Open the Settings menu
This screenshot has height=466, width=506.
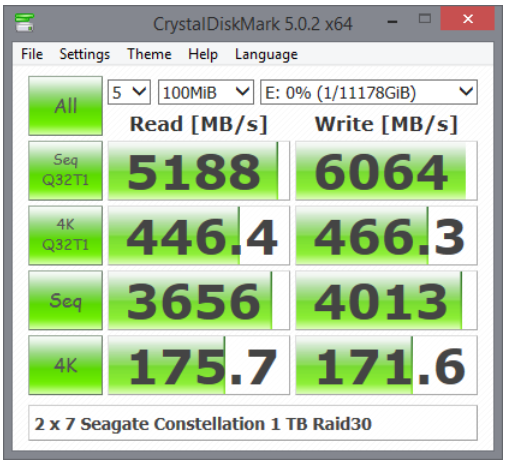point(85,54)
